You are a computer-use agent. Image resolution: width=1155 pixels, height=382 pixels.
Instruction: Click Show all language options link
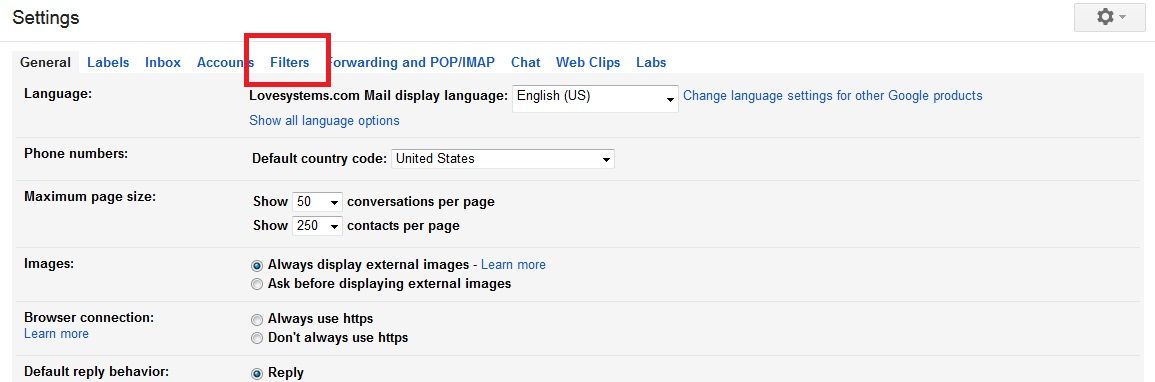pos(324,121)
